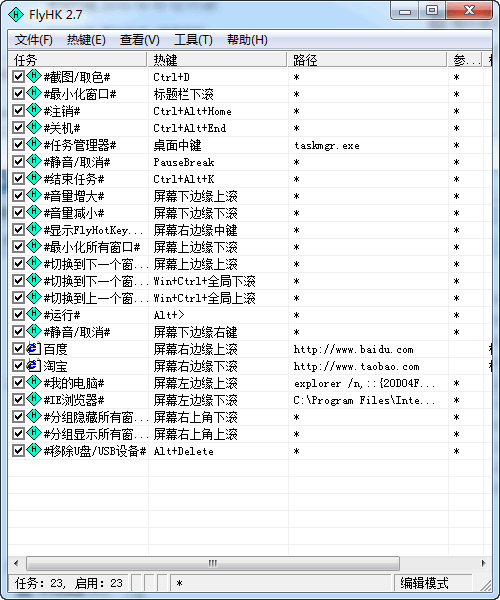Click the icon beside #音量减小#
500x600 pixels.
coord(34,212)
